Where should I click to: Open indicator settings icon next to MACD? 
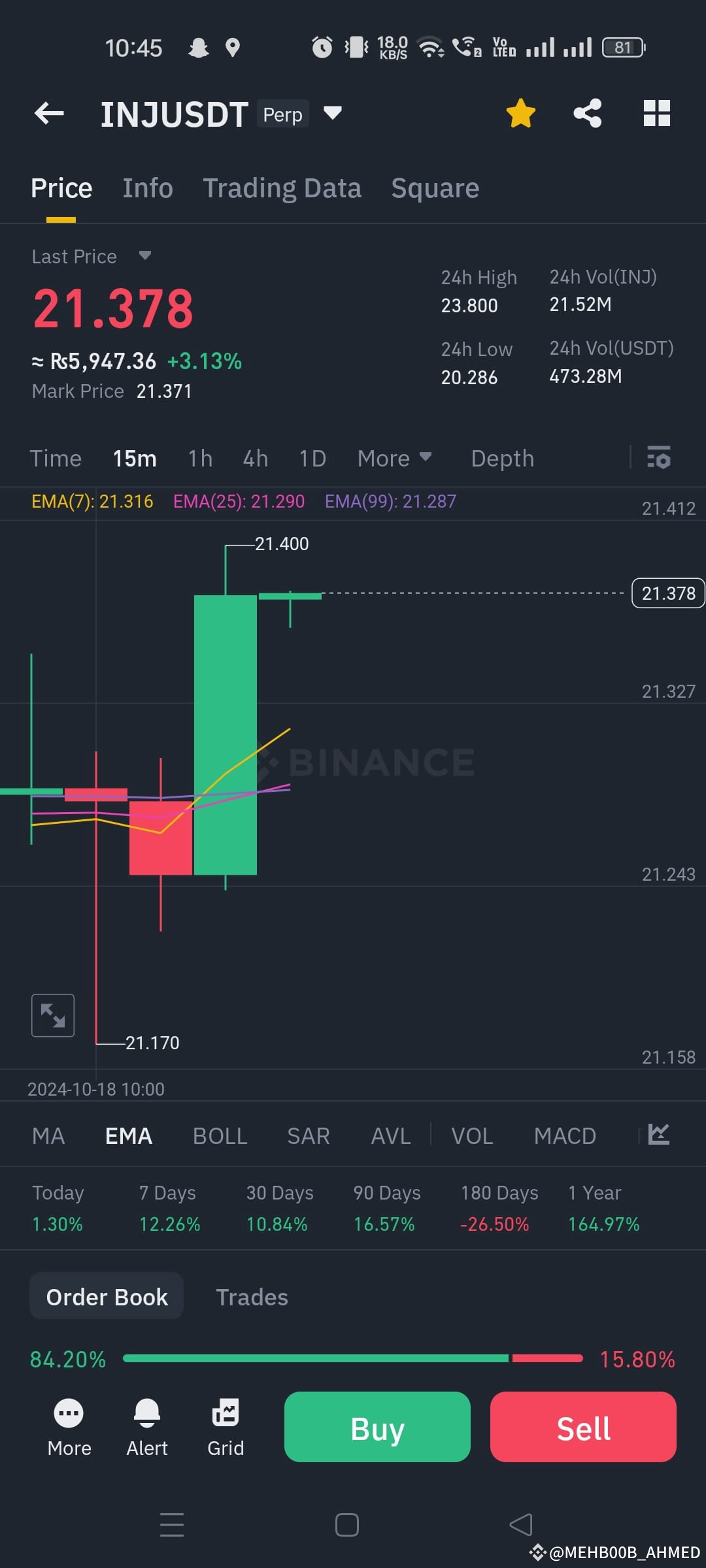click(x=659, y=1134)
